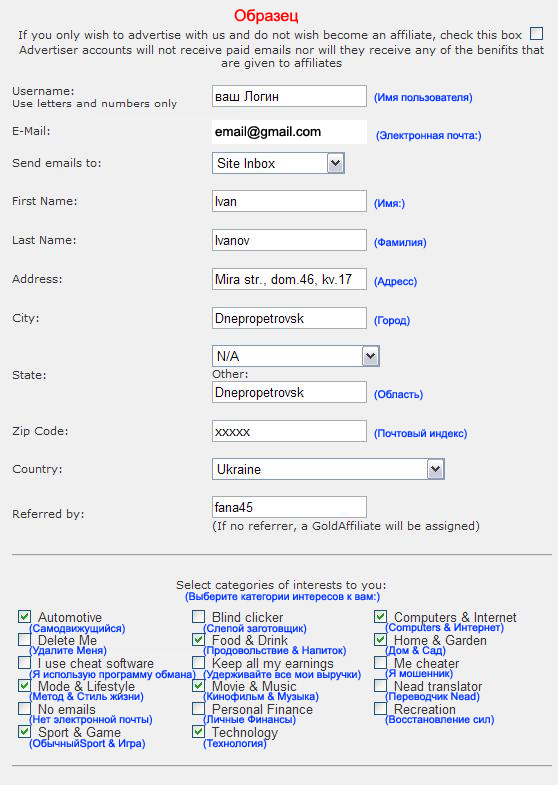
Task: Click the Referred by field
Action: point(289,507)
